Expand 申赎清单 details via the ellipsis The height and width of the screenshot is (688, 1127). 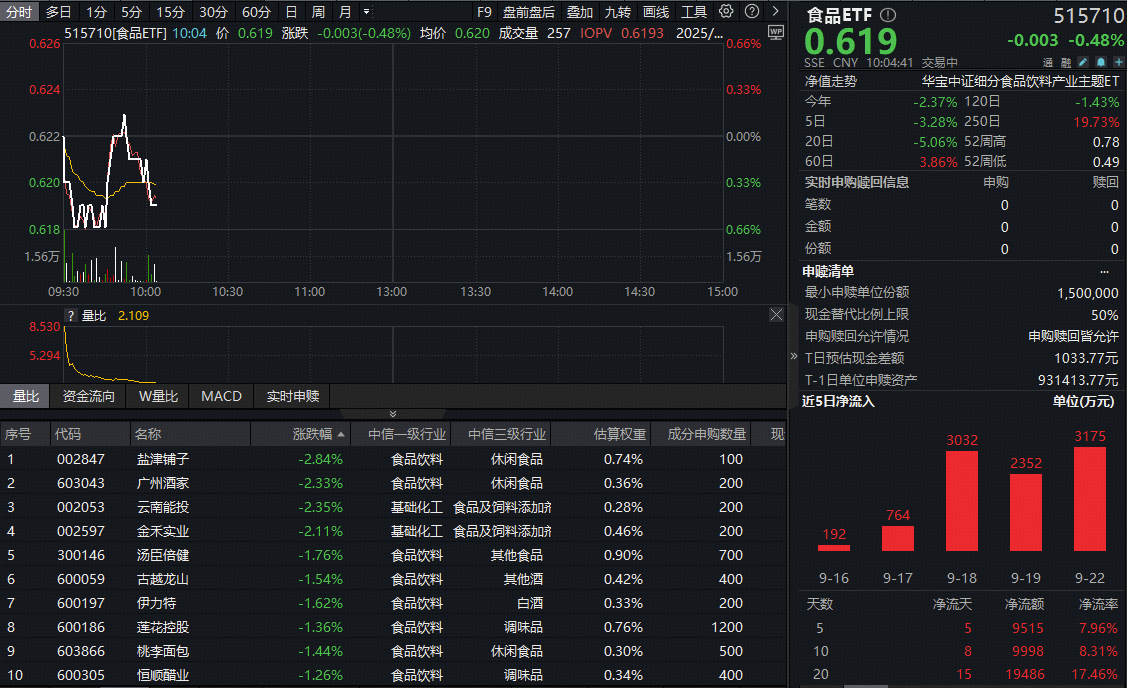1104,270
